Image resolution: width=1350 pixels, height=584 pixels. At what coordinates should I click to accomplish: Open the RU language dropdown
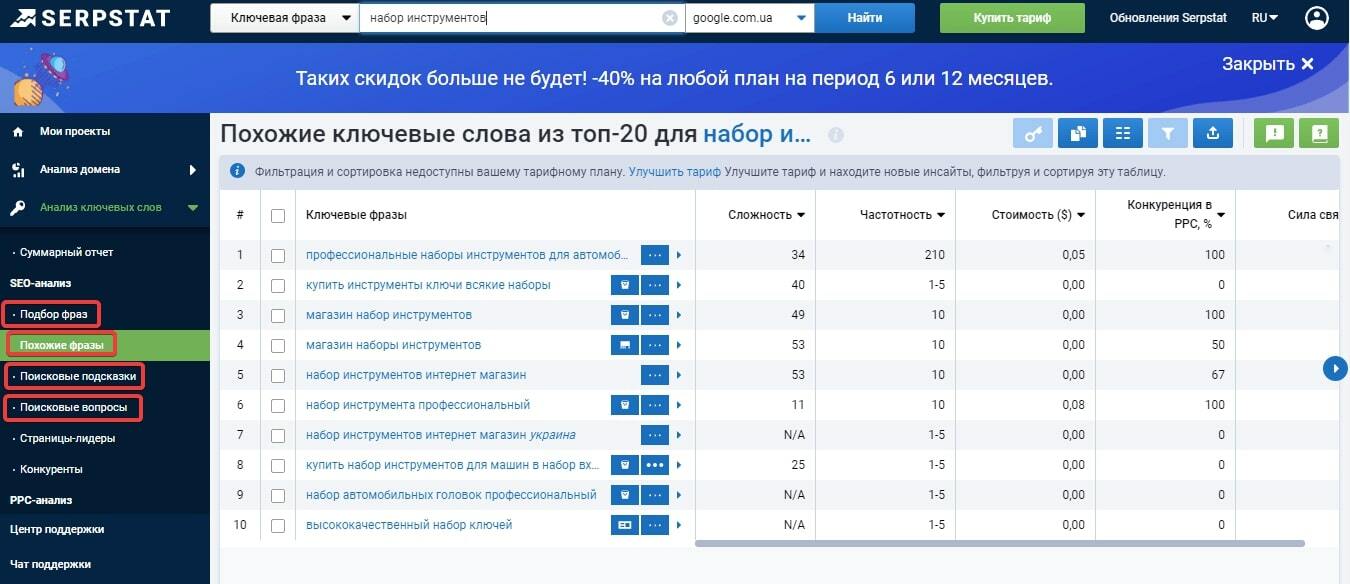[1265, 18]
